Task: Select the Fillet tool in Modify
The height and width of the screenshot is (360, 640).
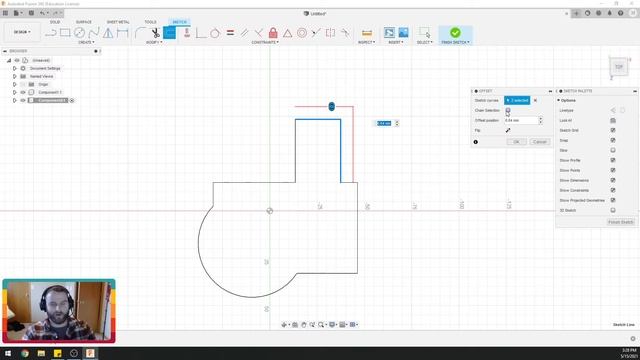Action: coord(140,33)
